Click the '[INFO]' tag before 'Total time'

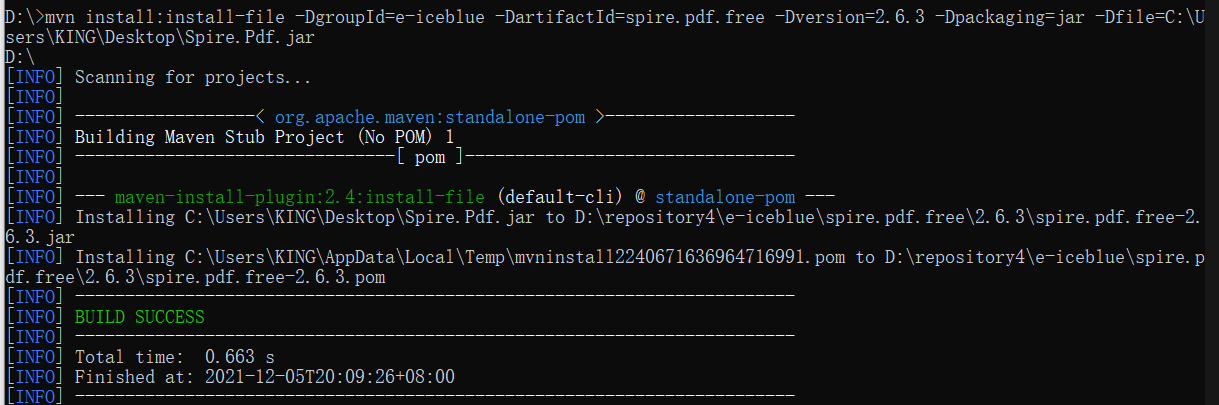35,357
